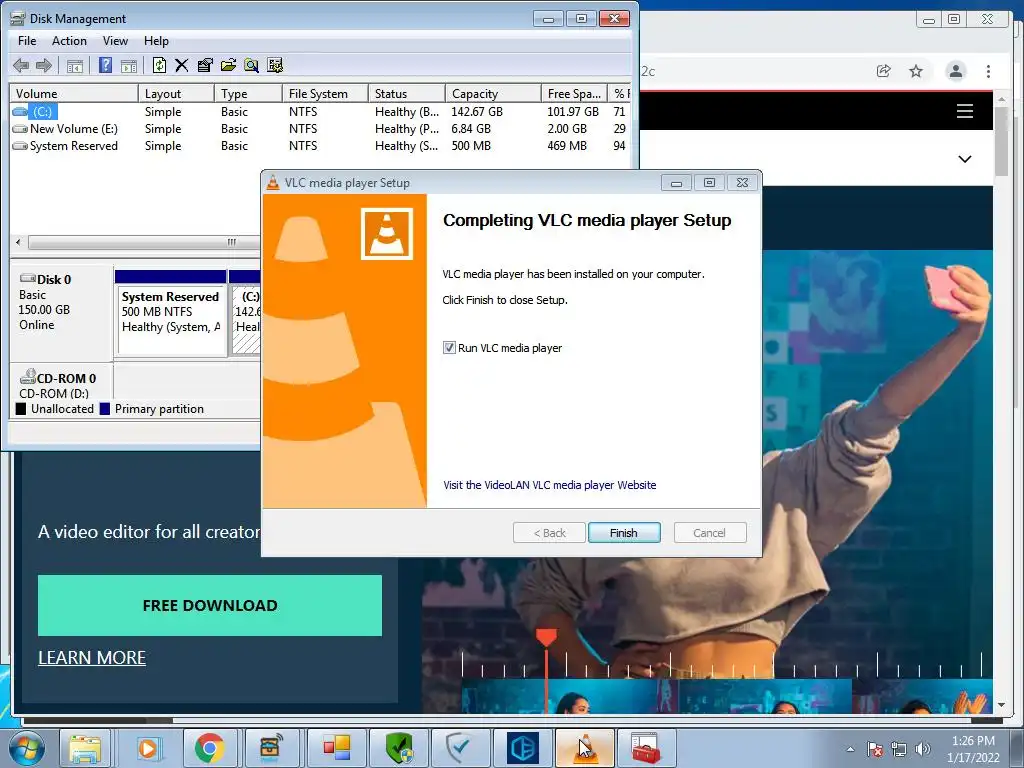
Task: Open Windows Explorer from the taskbar
Action: (86, 748)
